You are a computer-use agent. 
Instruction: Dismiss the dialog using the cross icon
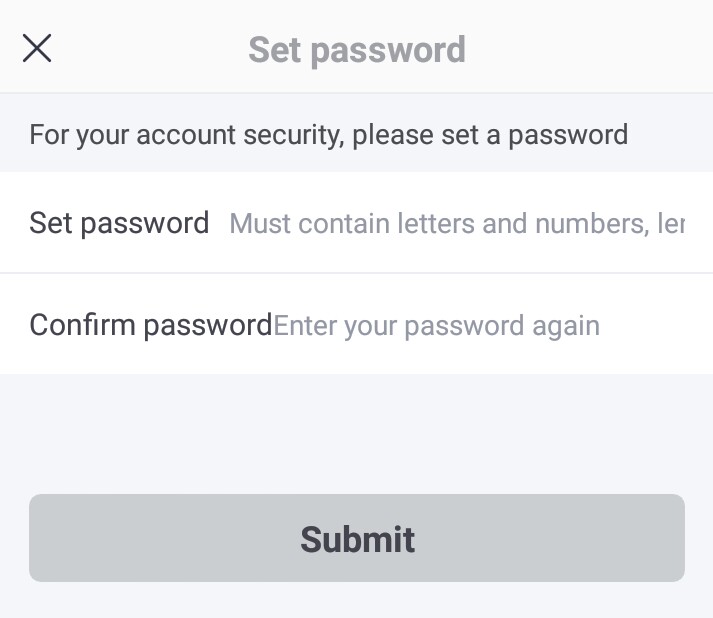click(x=37, y=48)
